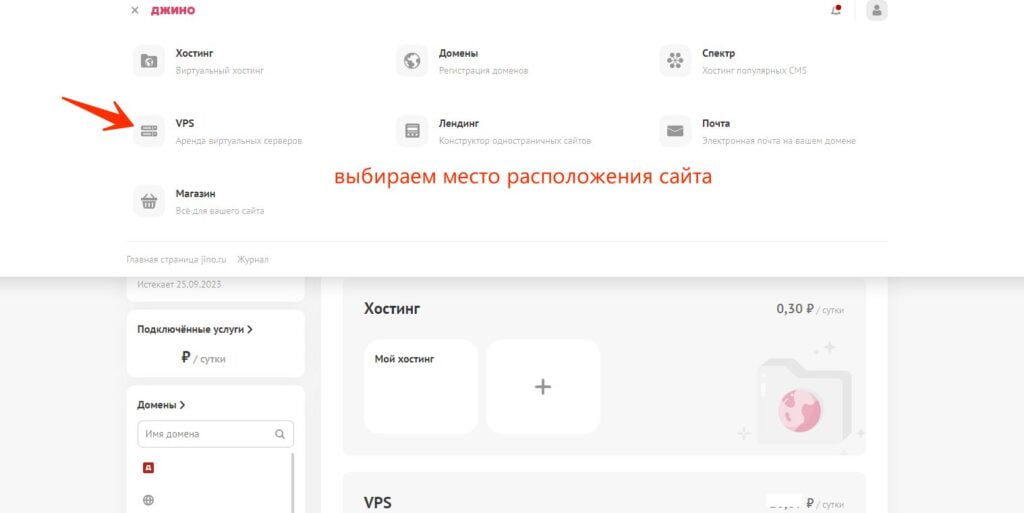Screen dimensions: 1024x513
Task: Click the domain search magnifier icon
Action: [x=280, y=434]
